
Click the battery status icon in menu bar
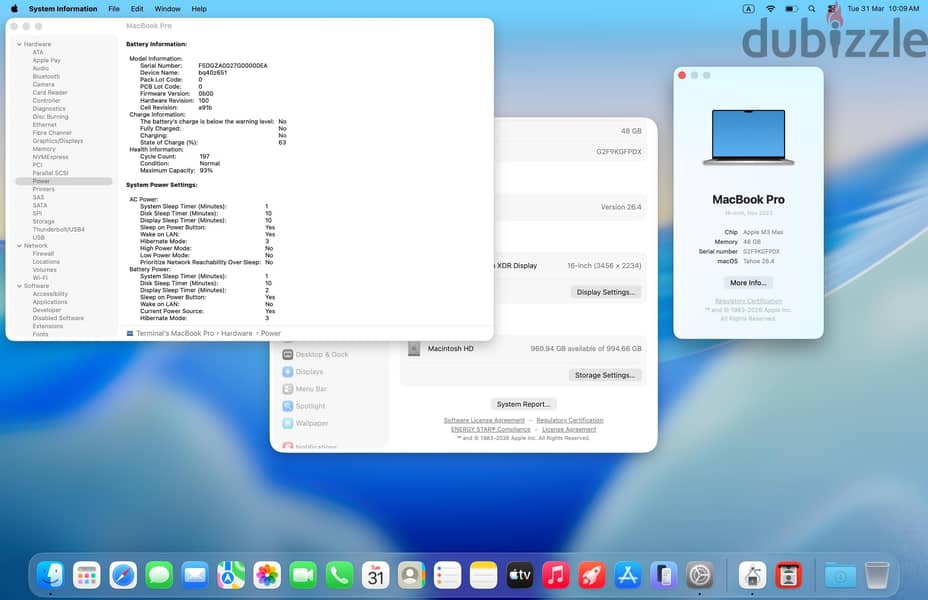[791, 9]
